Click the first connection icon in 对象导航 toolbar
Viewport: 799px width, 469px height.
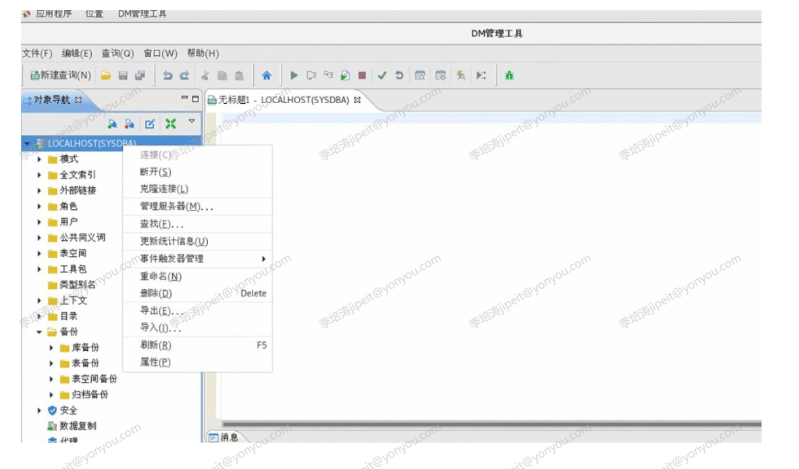click(112, 124)
